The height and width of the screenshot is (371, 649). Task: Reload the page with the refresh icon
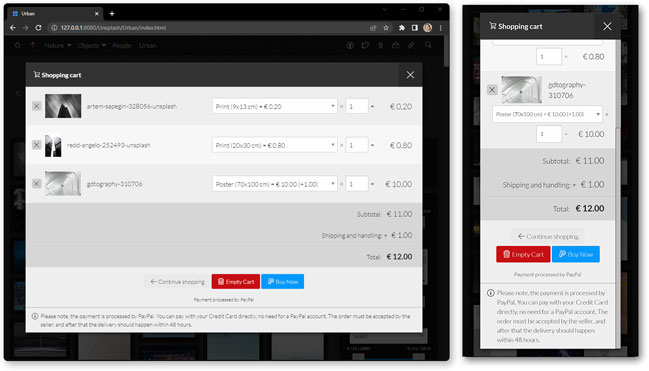click(x=38, y=28)
